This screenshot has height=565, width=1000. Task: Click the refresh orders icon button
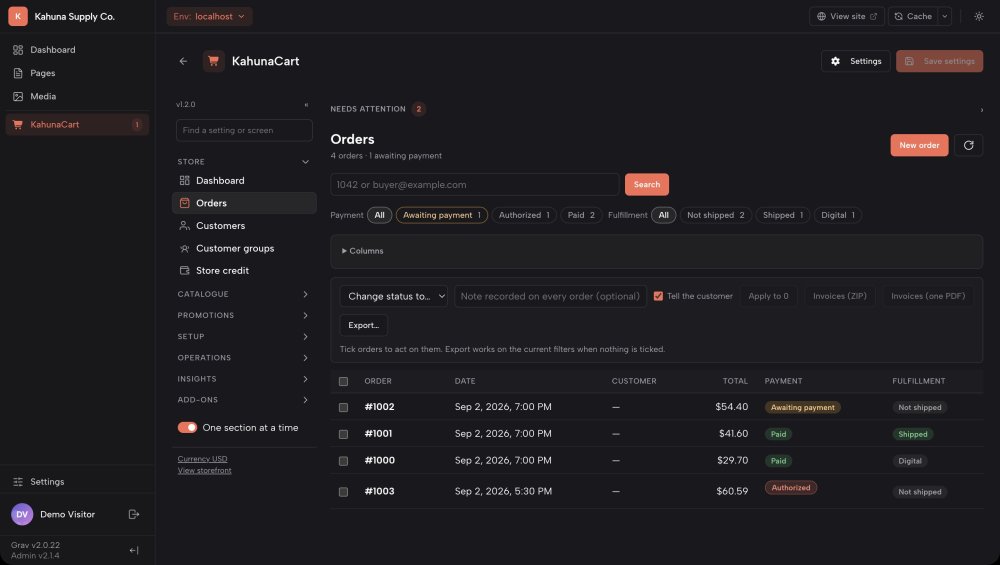(x=968, y=145)
